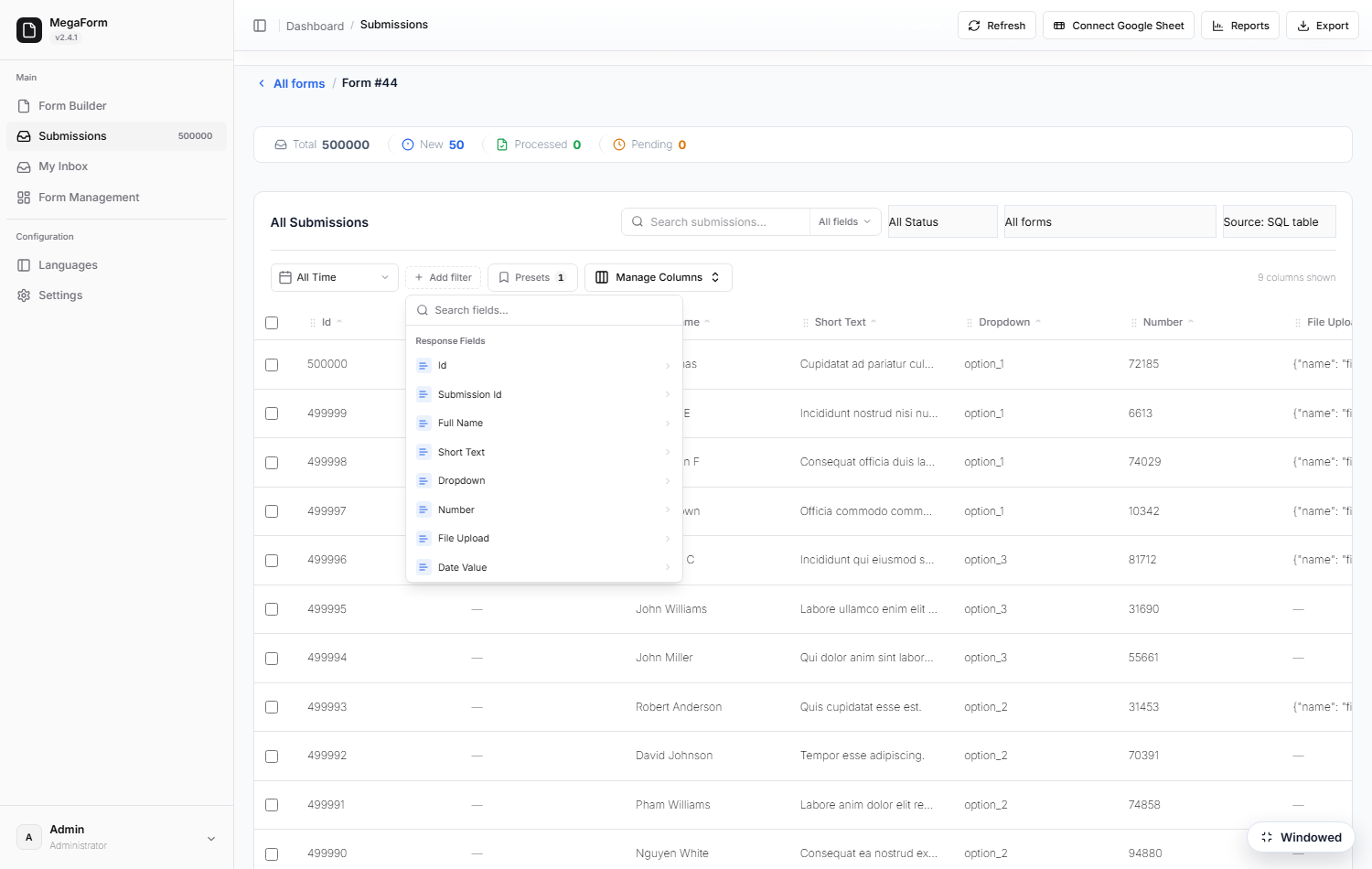Click the Windowed mode button
Screen dimensions: 1372x869
[1301, 837]
